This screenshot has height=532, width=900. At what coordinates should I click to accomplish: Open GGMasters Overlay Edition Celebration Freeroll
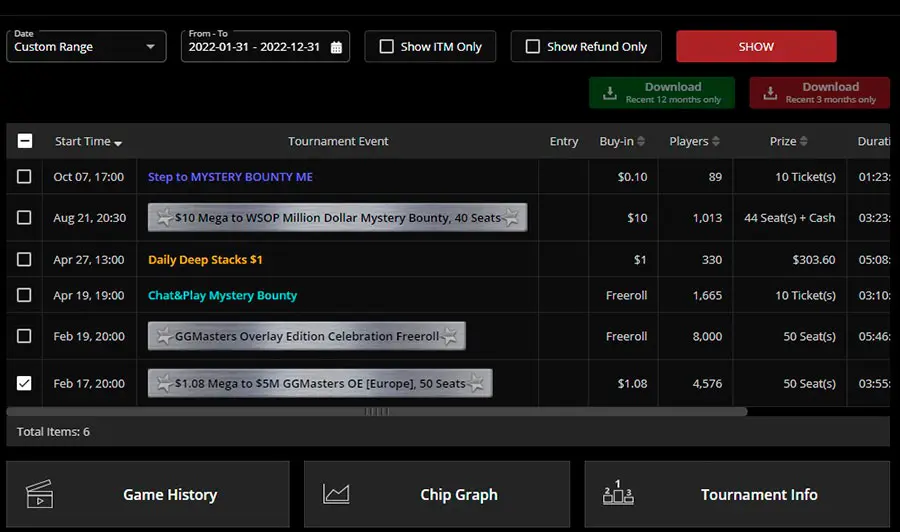307,336
